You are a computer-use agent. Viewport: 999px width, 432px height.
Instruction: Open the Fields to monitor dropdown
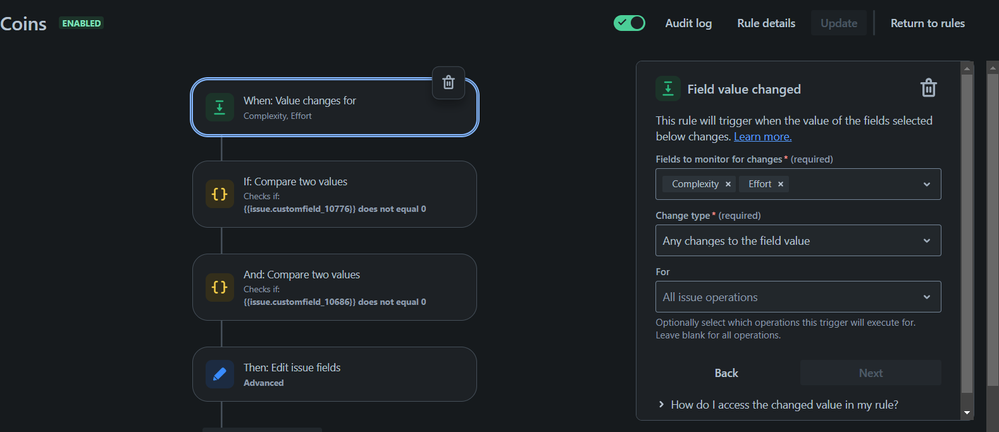[798, 184]
